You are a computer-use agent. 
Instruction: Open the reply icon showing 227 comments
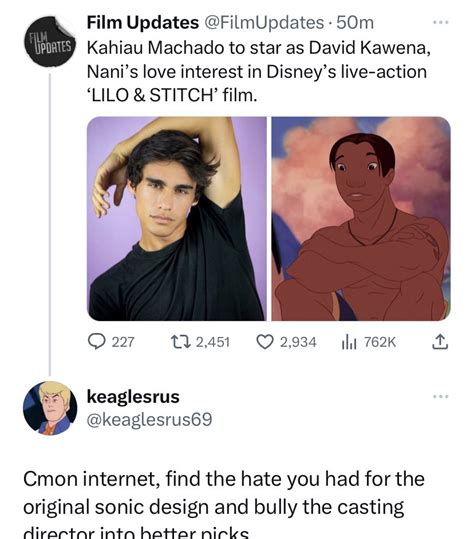coord(96,342)
